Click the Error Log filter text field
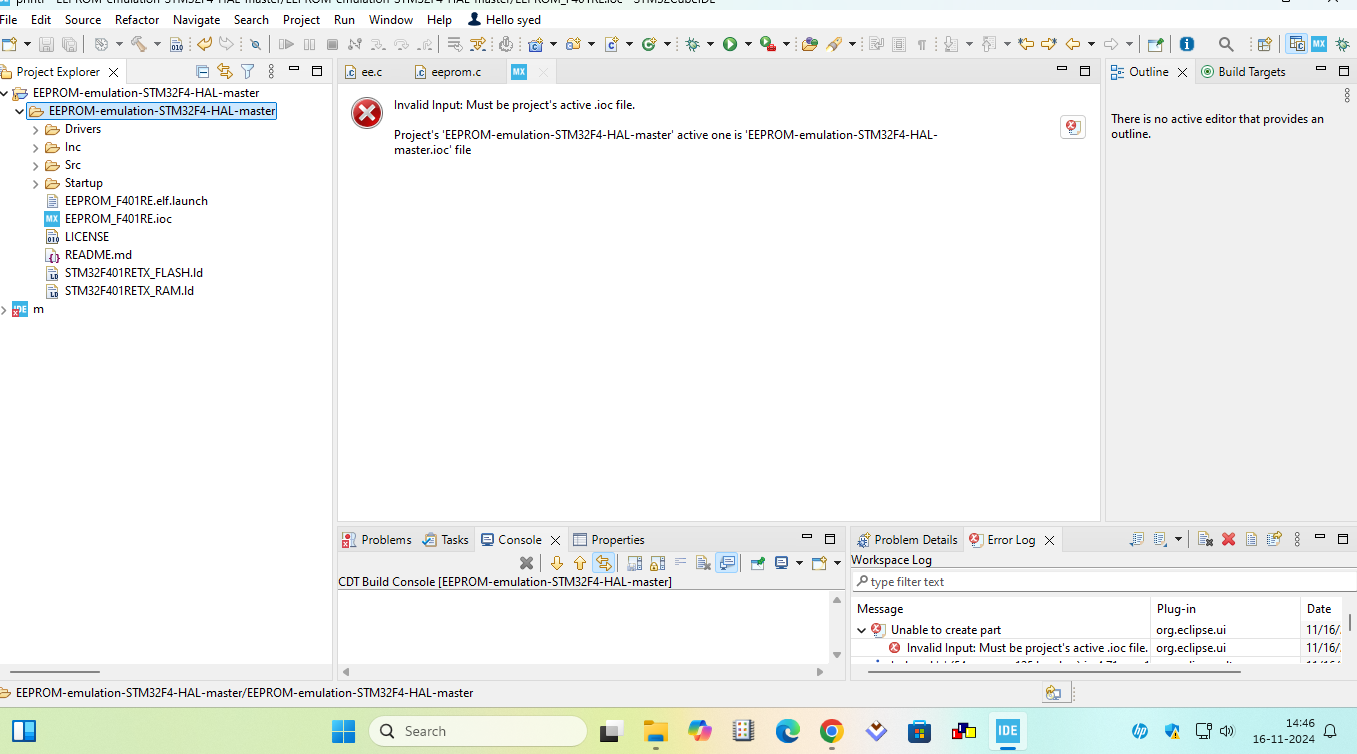 [x=1100, y=580]
